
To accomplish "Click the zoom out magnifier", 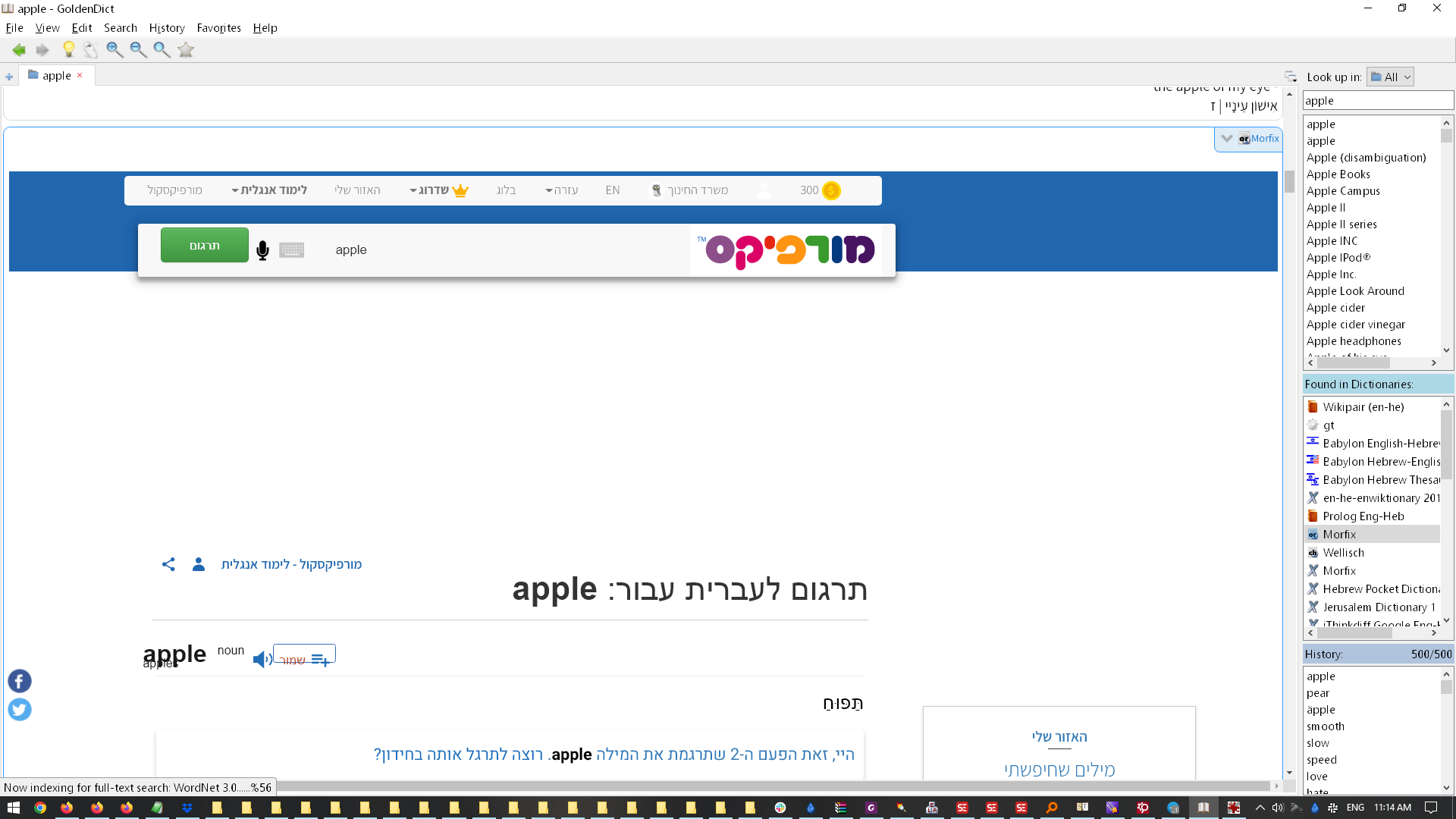I will pyautogui.click(x=138, y=50).
